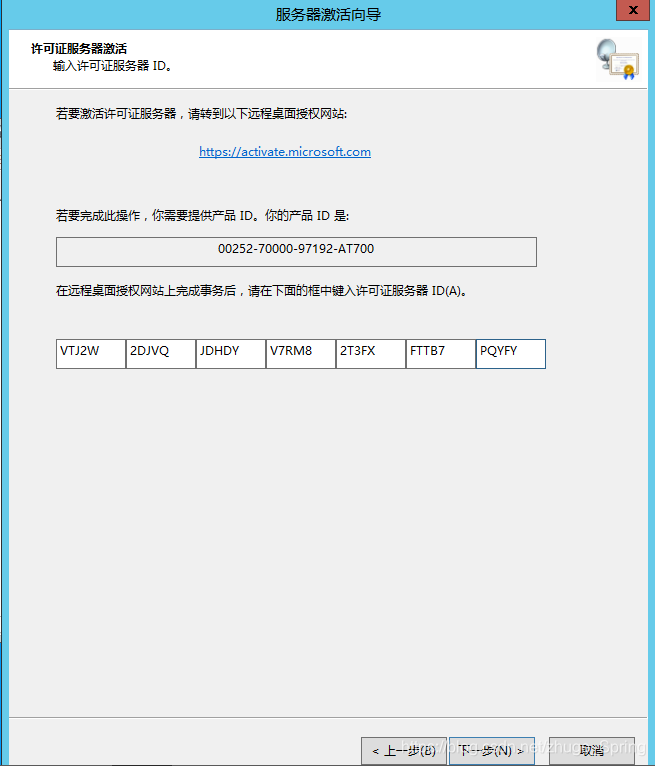This screenshot has height=766, width=655.
Task: Select the 2T3FX license ID box
Action: point(371,354)
